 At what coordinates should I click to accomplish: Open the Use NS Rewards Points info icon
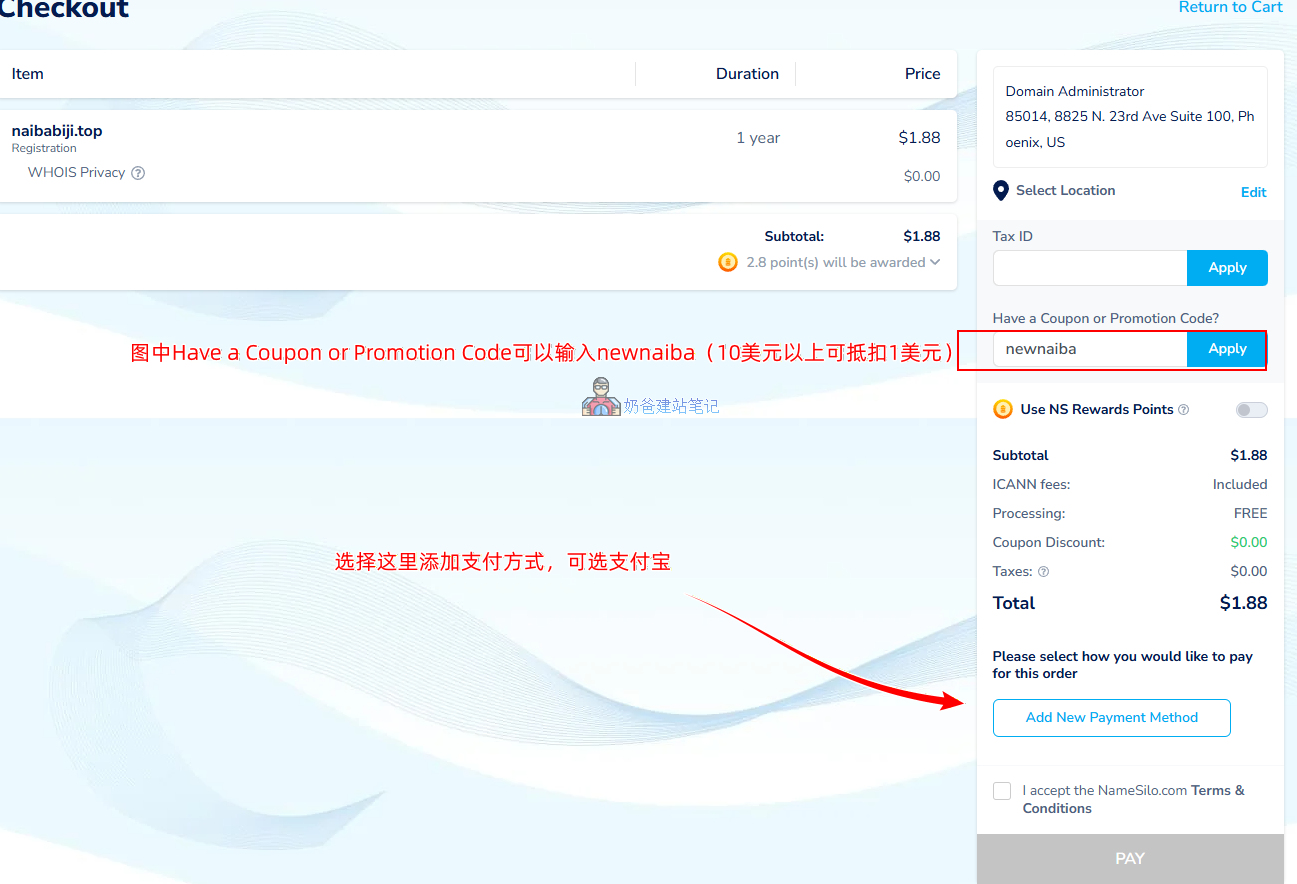click(1185, 409)
